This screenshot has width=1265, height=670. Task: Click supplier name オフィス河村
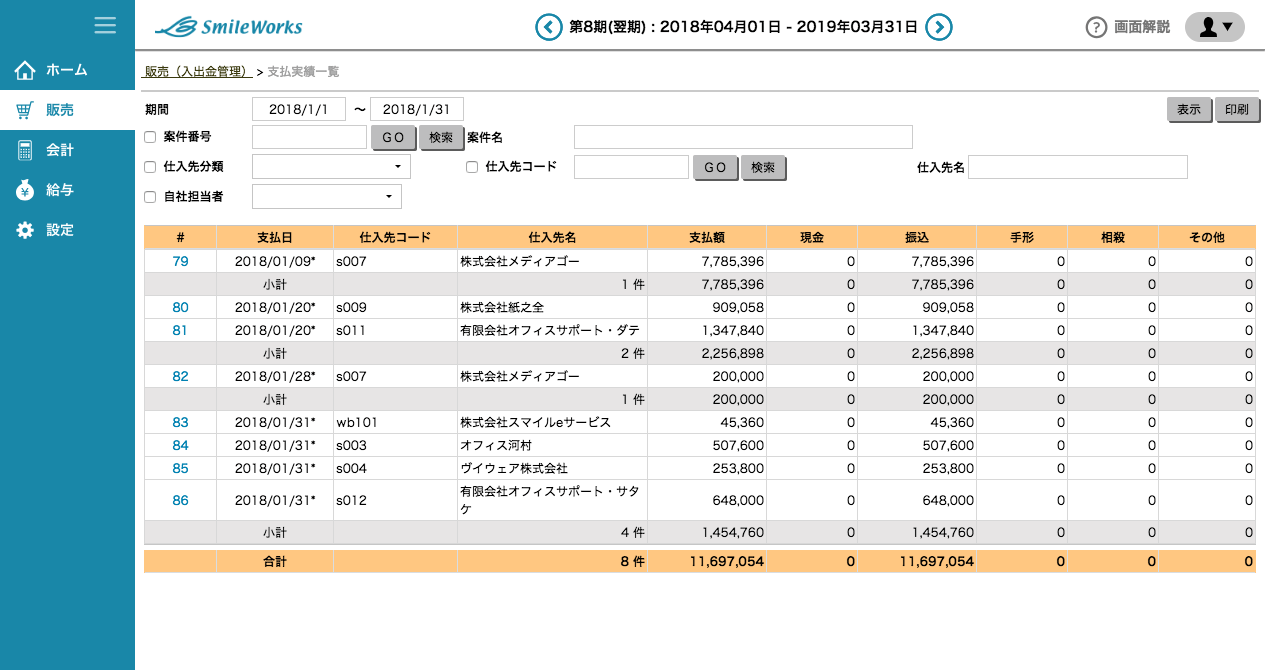(x=496, y=445)
